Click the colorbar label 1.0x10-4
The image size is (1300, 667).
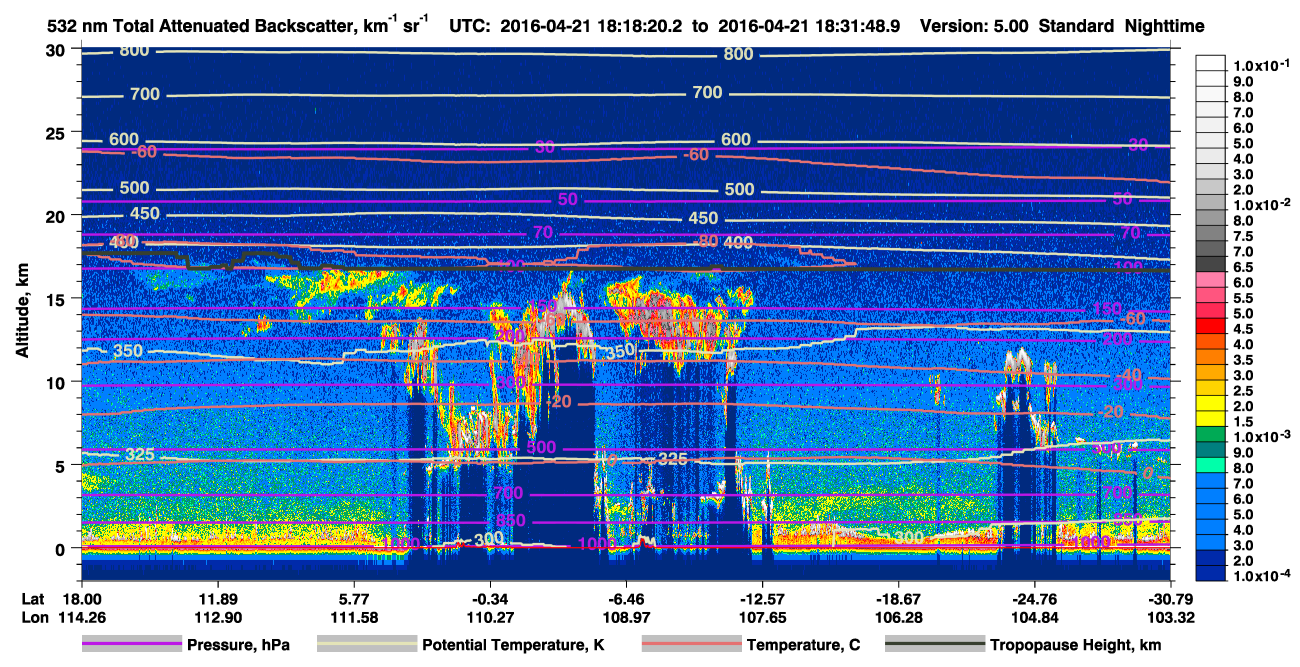pos(1264,574)
